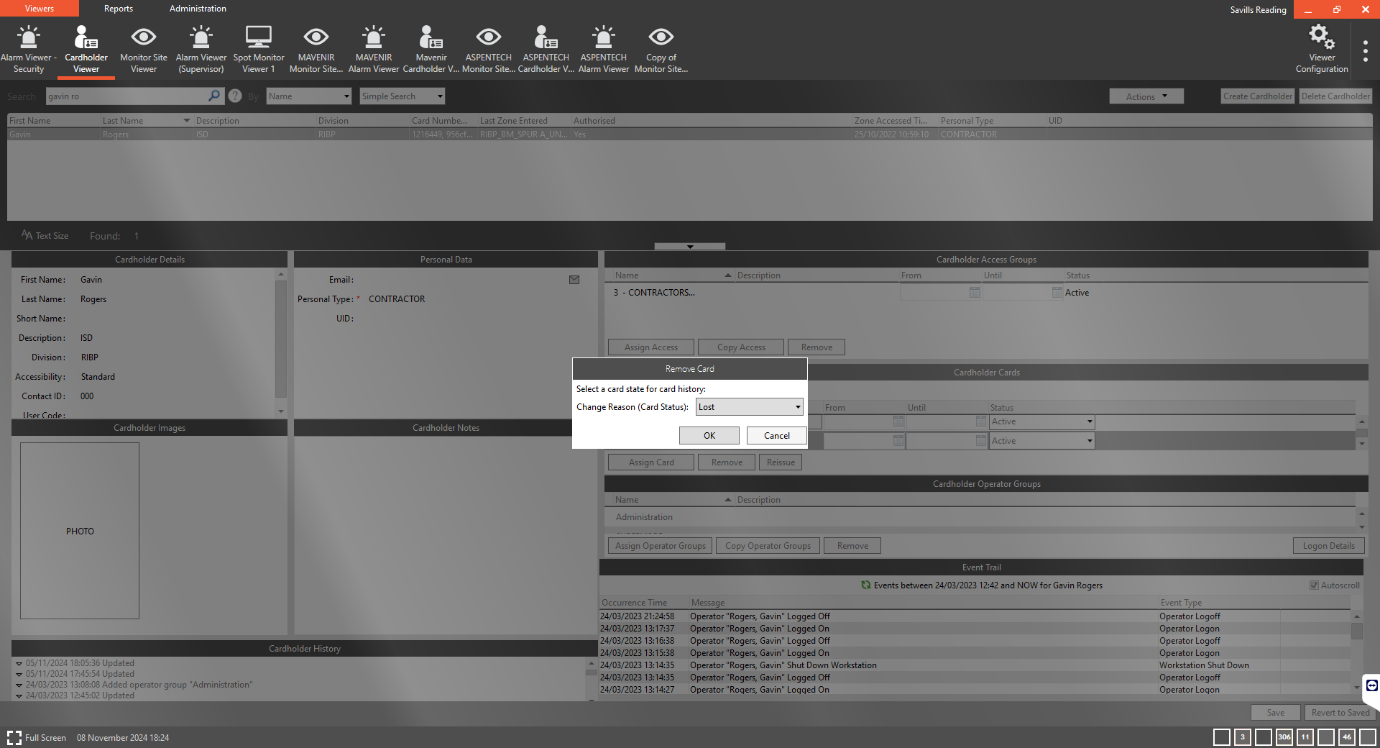The width and height of the screenshot is (1380, 748).
Task: Toggle Full Screen mode icon
Action: pyautogui.click(x=14, y=738)
